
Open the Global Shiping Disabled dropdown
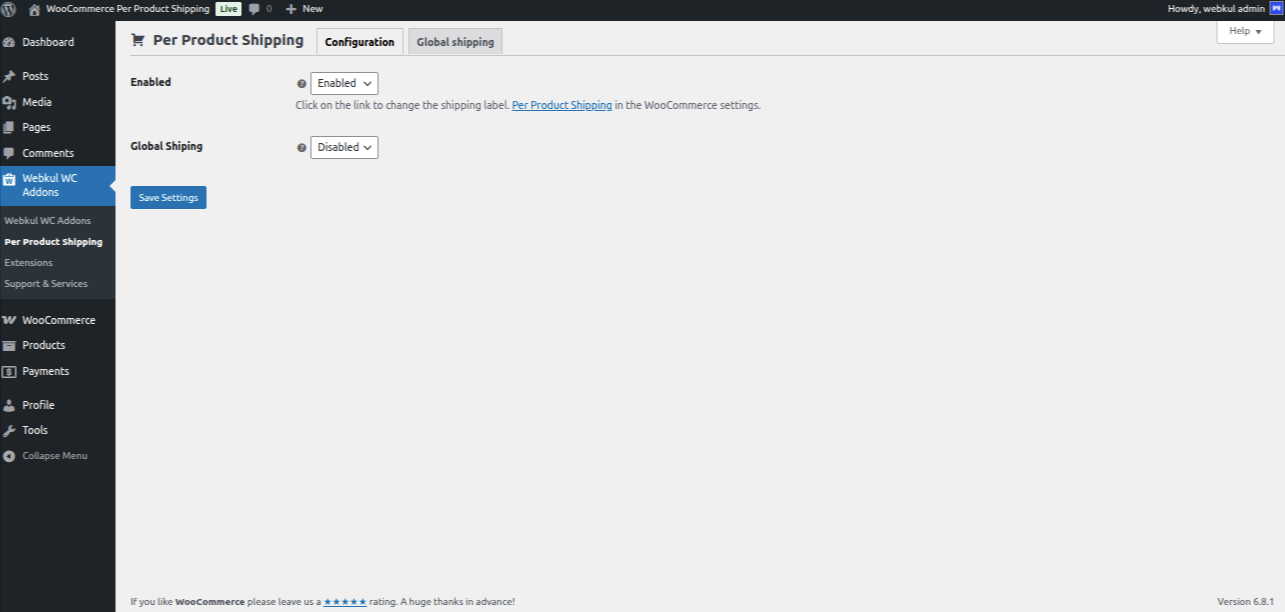click(x=344, y=147)
